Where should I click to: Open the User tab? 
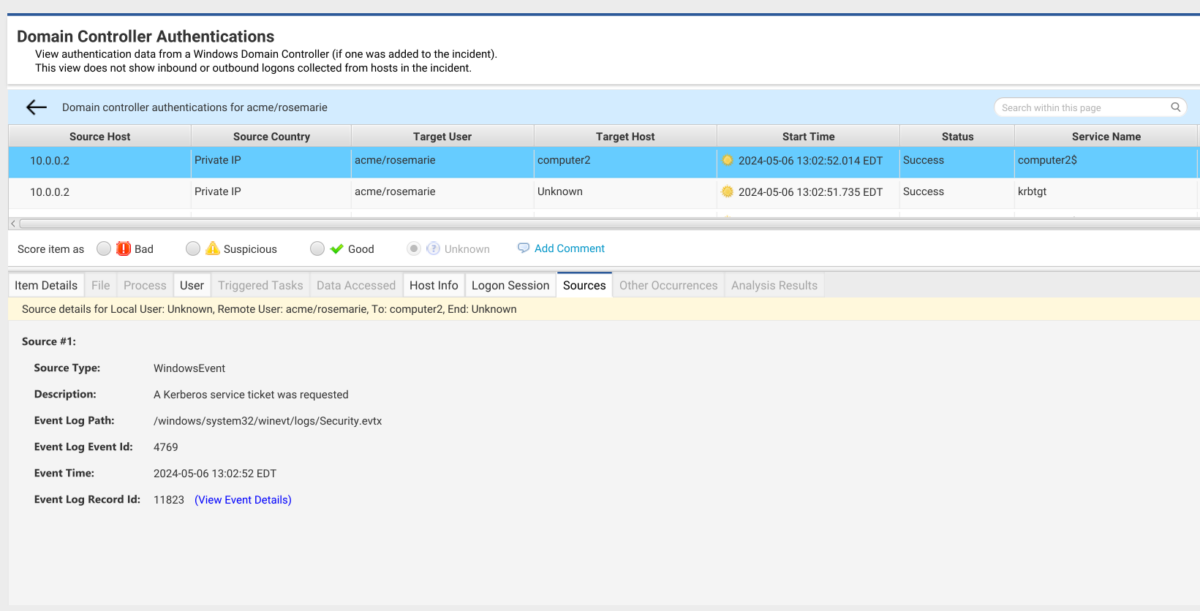191,285
